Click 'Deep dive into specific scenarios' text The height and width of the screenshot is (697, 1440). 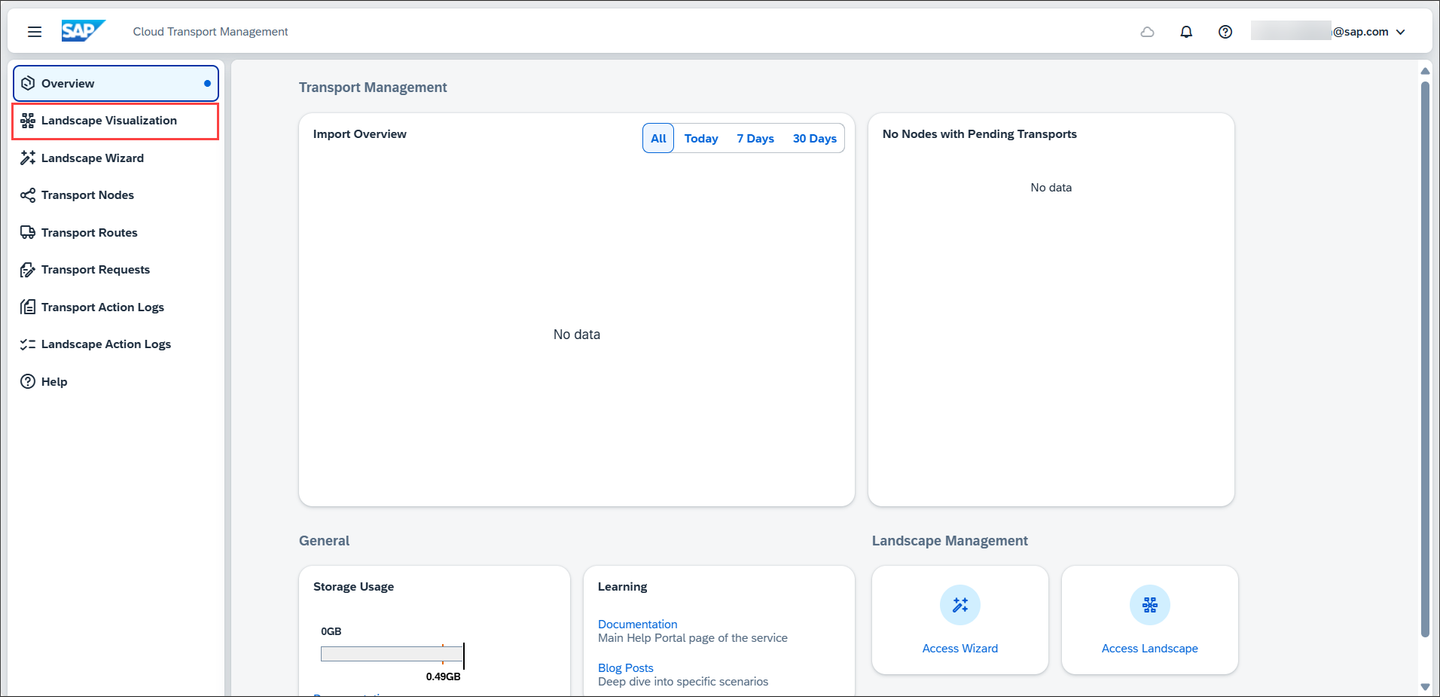tap(683, 682)
